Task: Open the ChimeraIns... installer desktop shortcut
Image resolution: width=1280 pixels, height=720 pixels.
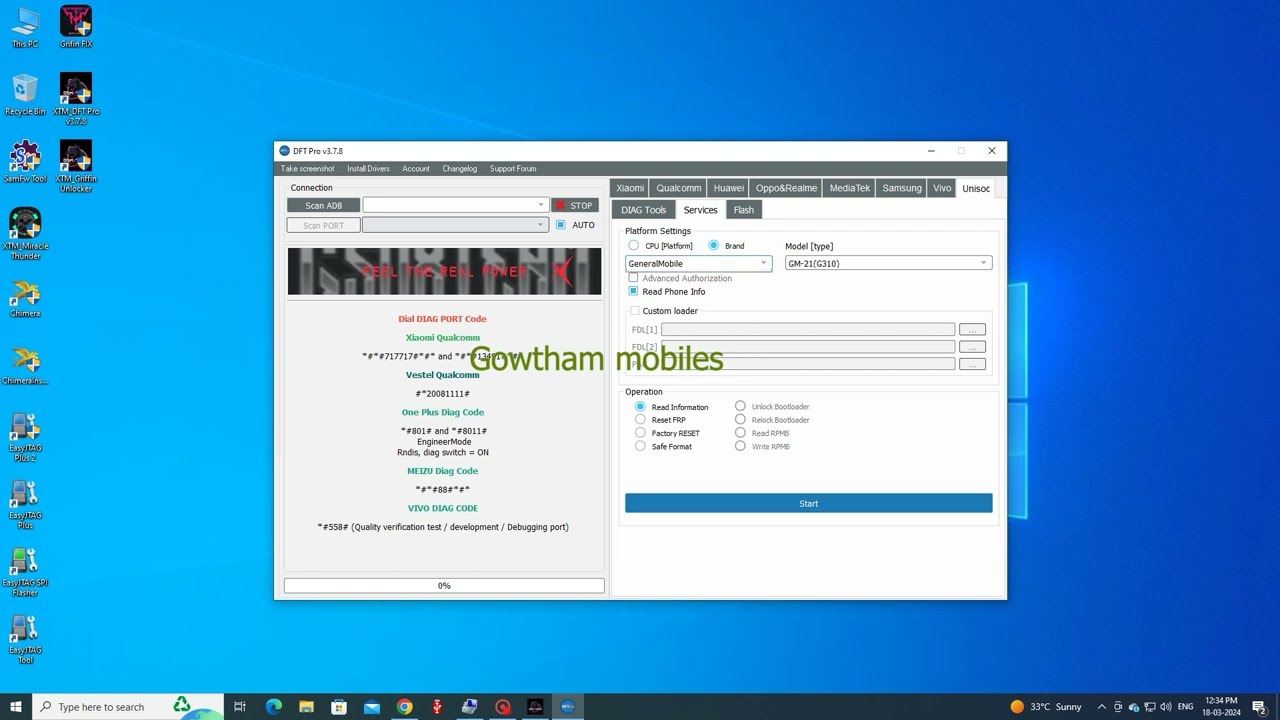Action: (25, 366)
